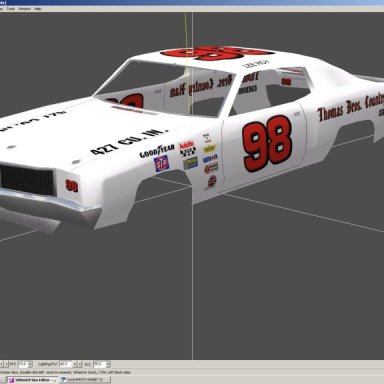This screenshot has height=384, width=384.
Task: Increase the 15.0 field with its up spinner
Action: (x=30, y=363)
